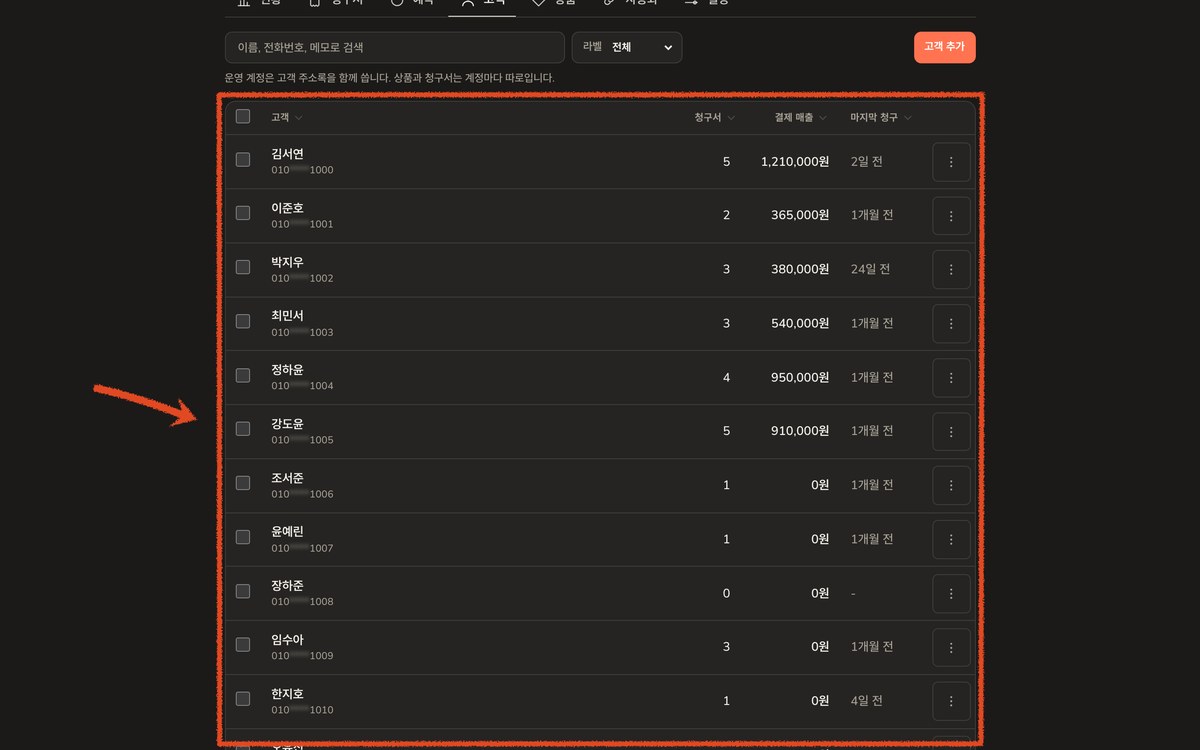Click the 1,210,000원 sales amount
The image size is (1200, 750).
795,161
